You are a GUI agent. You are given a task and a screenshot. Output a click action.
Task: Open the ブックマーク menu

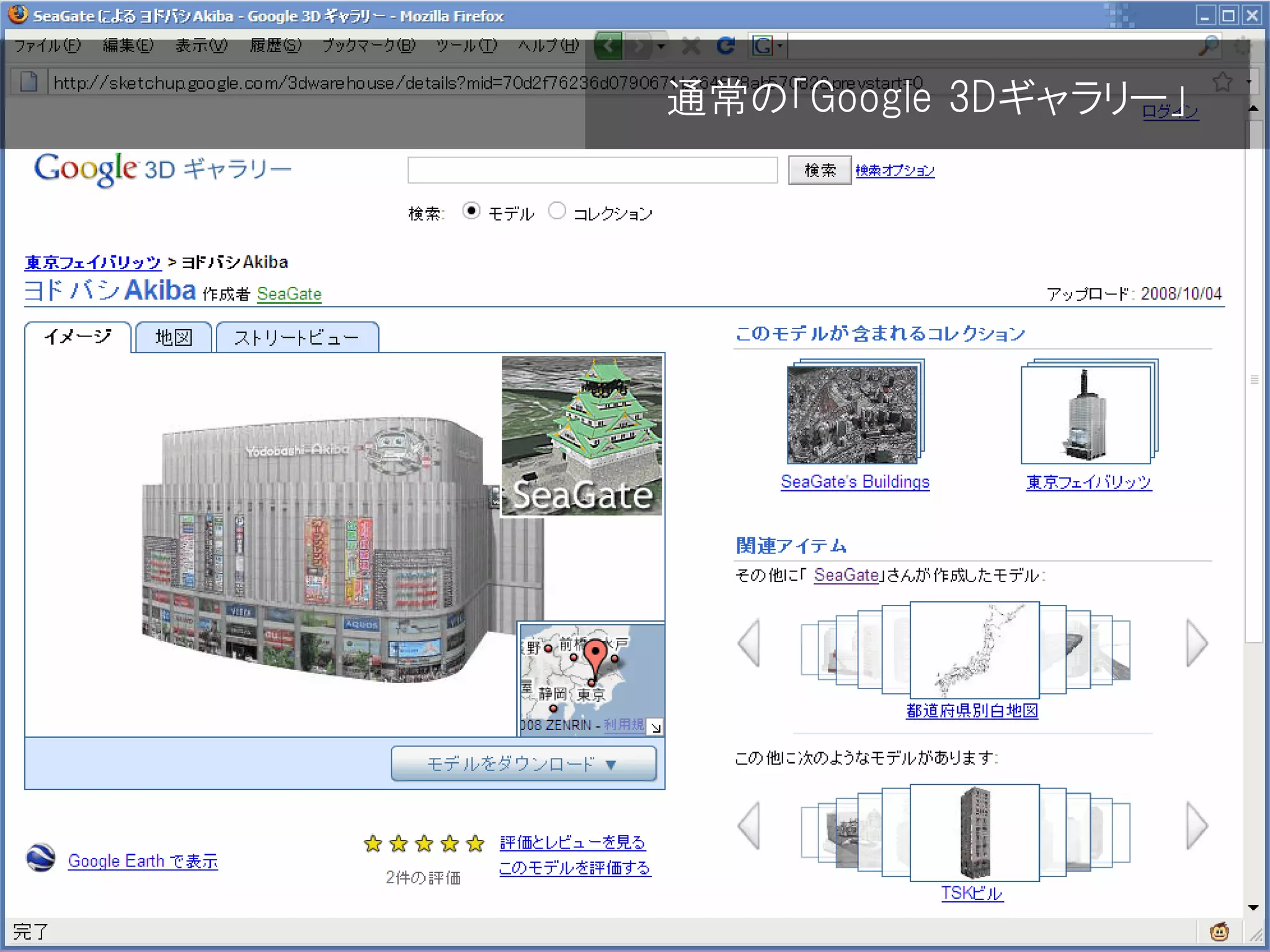pos(368,46)
